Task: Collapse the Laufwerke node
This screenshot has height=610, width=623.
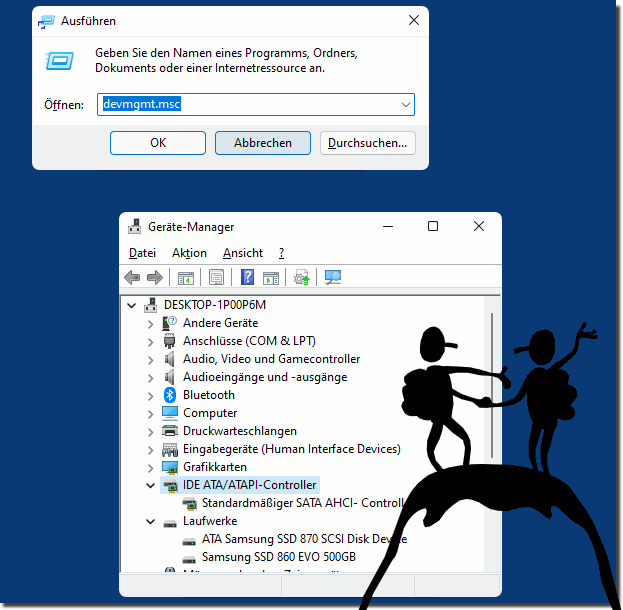Action: click(x=150, y=521)
